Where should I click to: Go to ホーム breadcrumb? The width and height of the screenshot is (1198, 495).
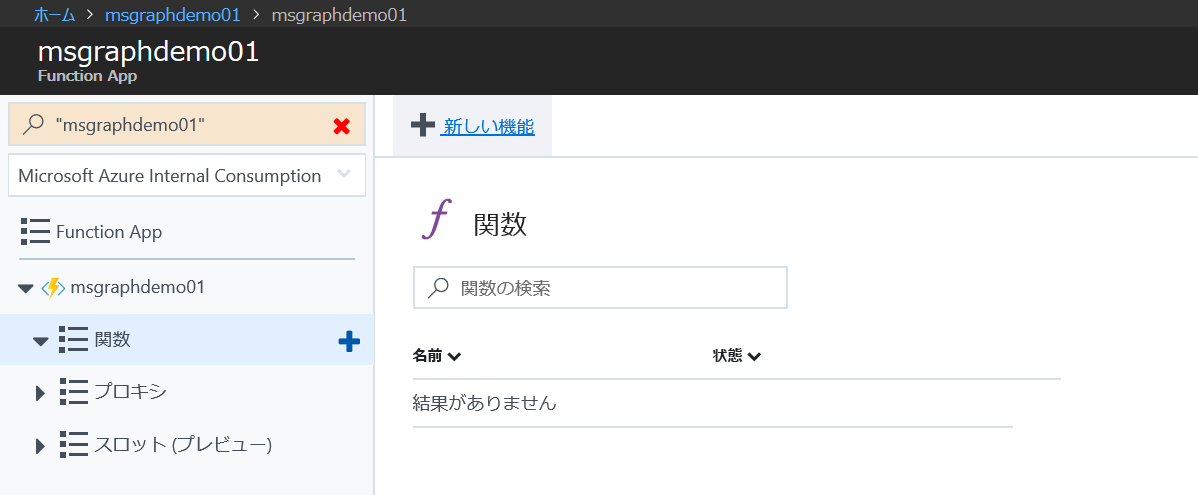pos(54,15)
